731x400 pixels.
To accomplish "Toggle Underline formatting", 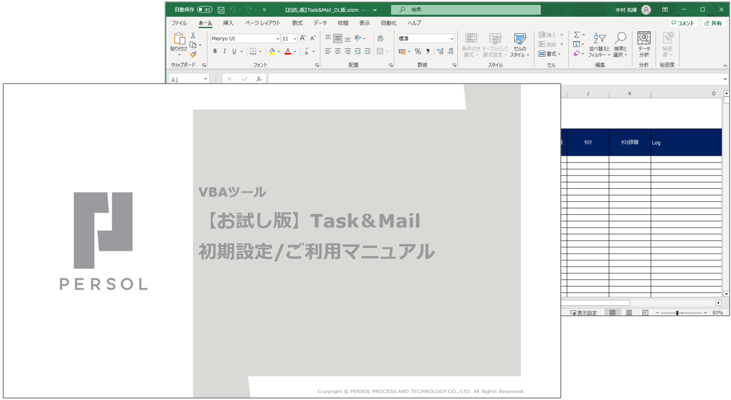I will (234, 51).
